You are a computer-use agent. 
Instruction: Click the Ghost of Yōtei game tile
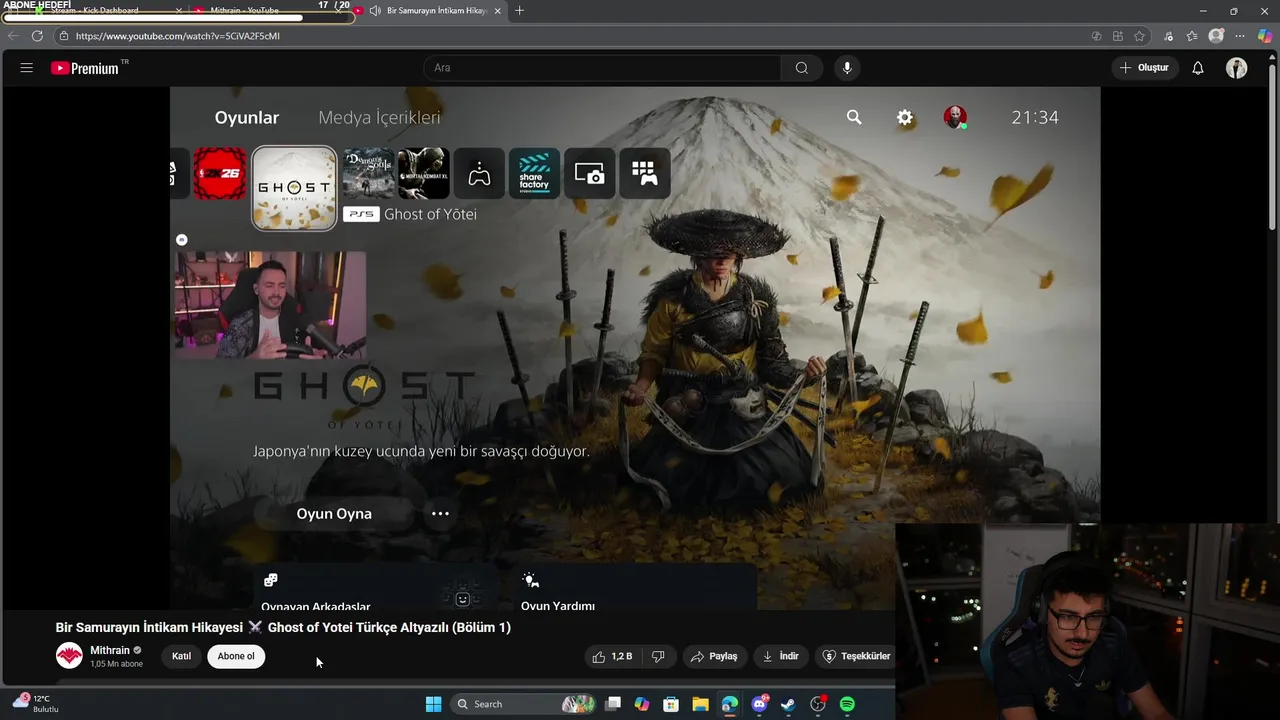pos(294,188)
